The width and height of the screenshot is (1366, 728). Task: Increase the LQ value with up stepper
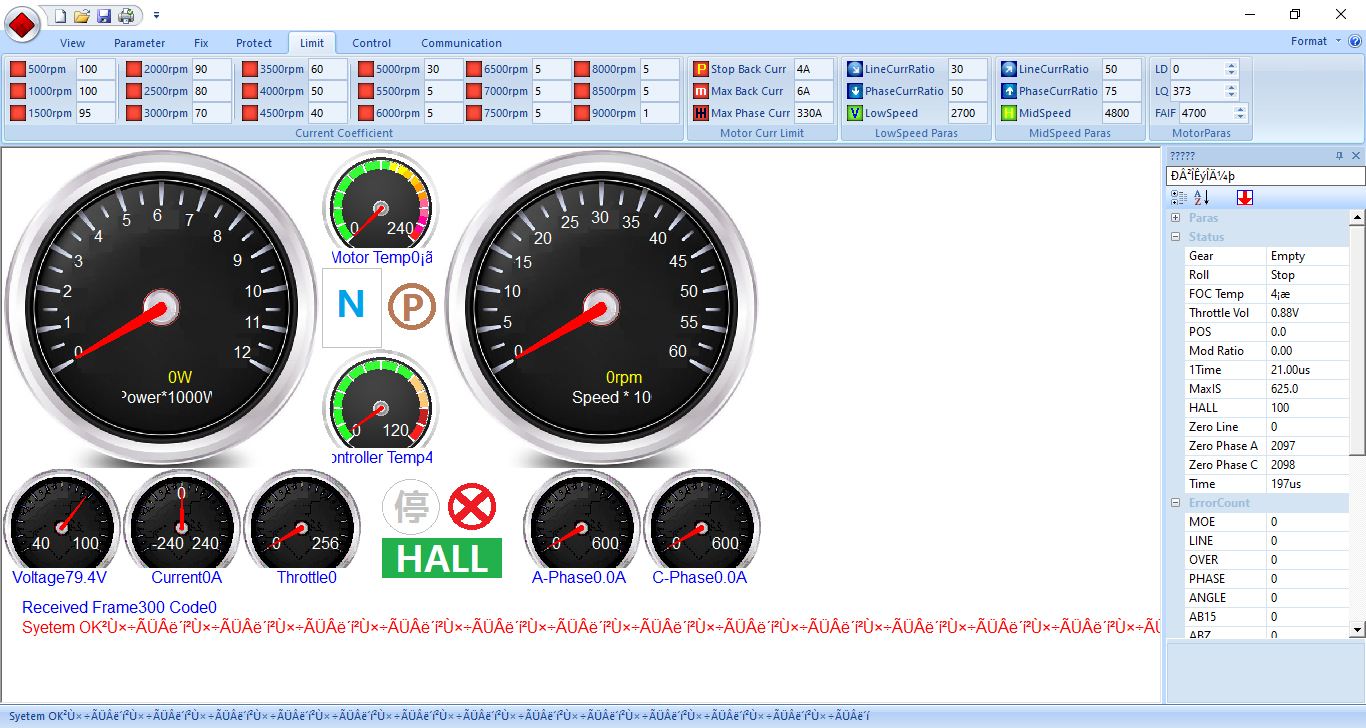1230,87
